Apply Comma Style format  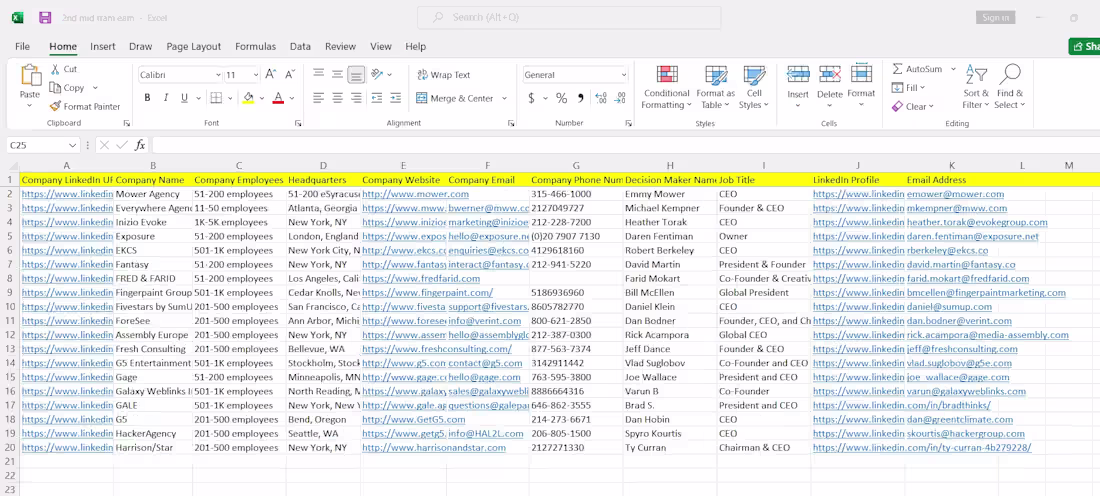point(580,98)
